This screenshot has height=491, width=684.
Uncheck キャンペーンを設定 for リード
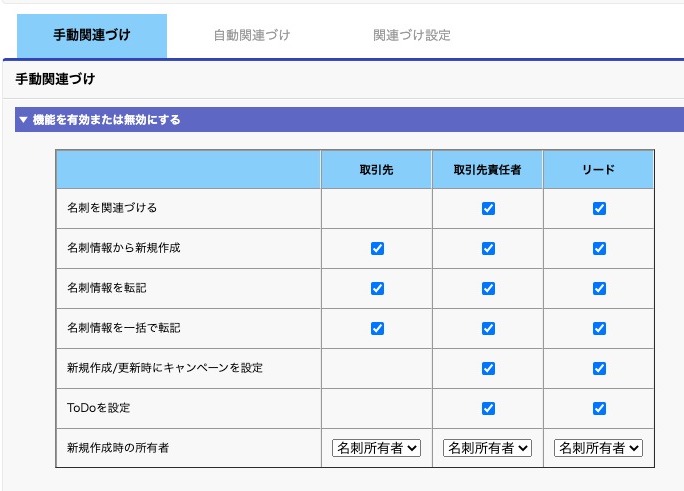(599, 368)
